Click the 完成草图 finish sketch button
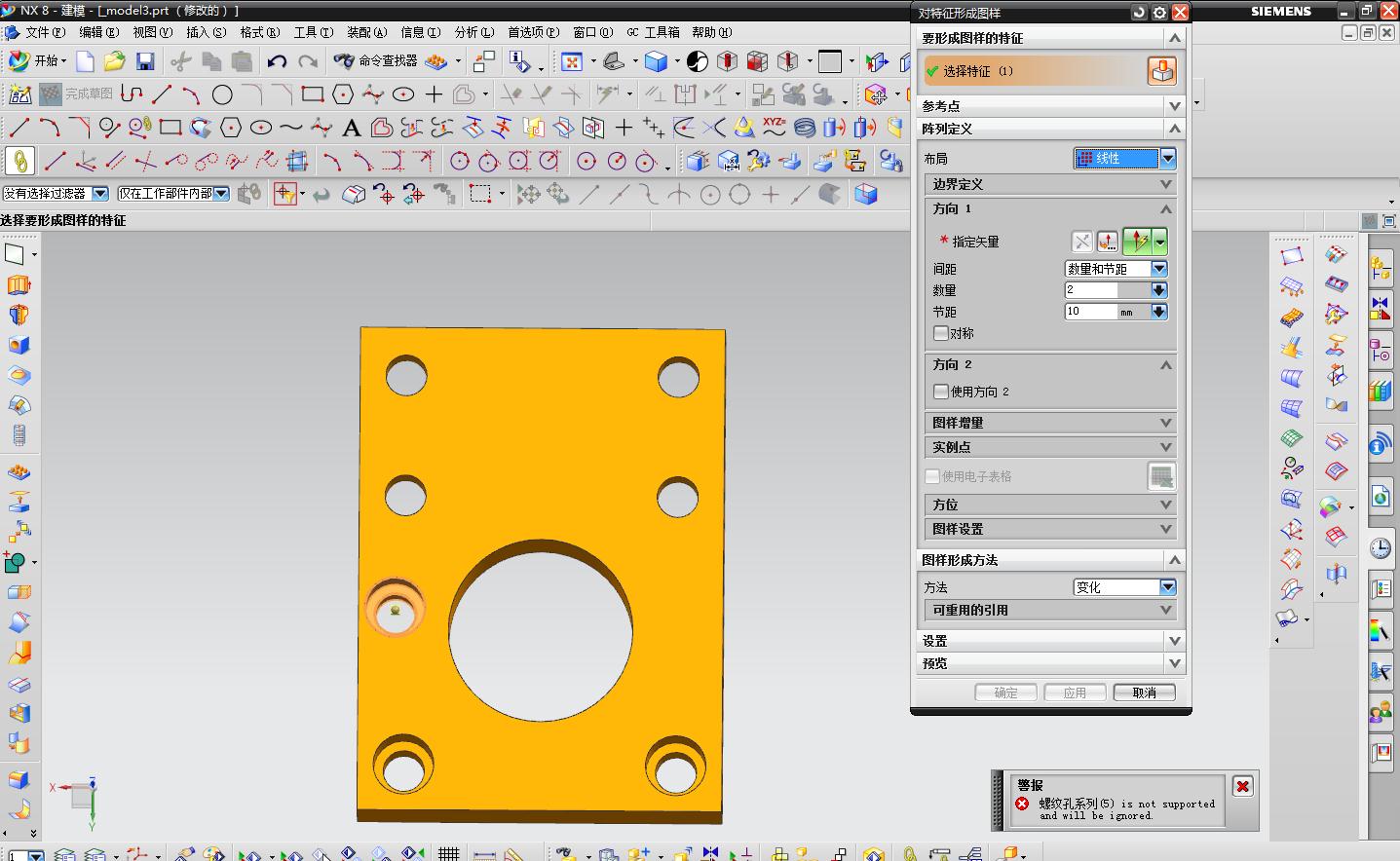Screen dimensions: 1400x861 click(77, 94)
